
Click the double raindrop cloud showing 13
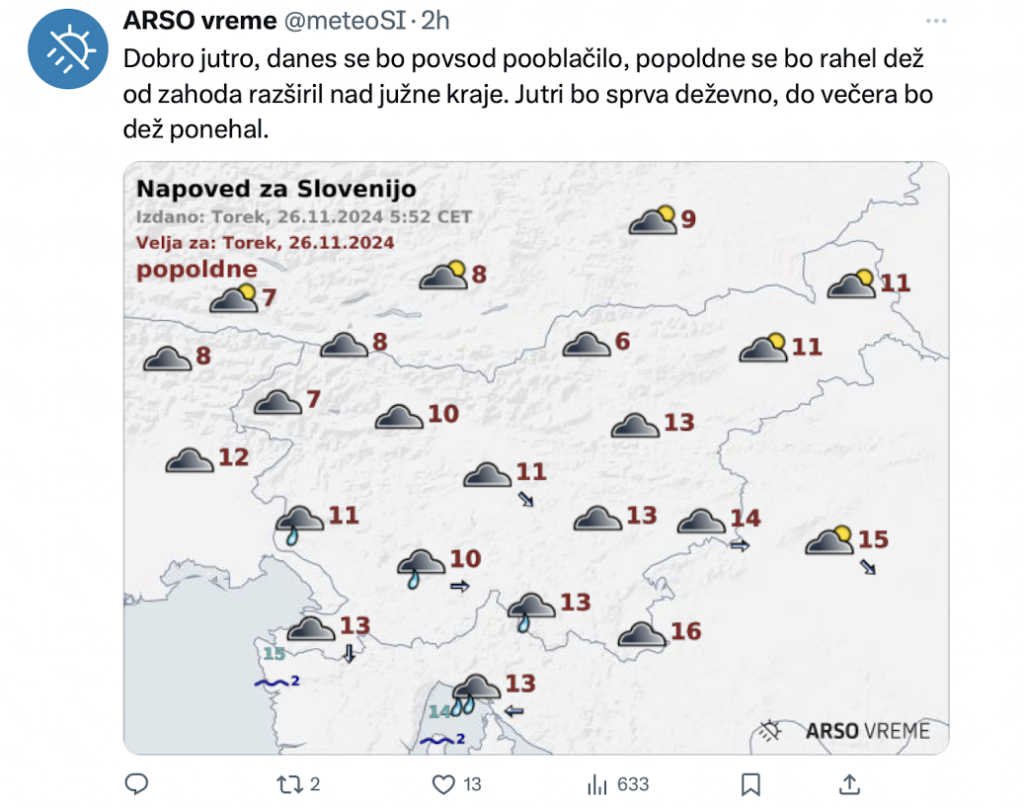(x=476, y=694)
